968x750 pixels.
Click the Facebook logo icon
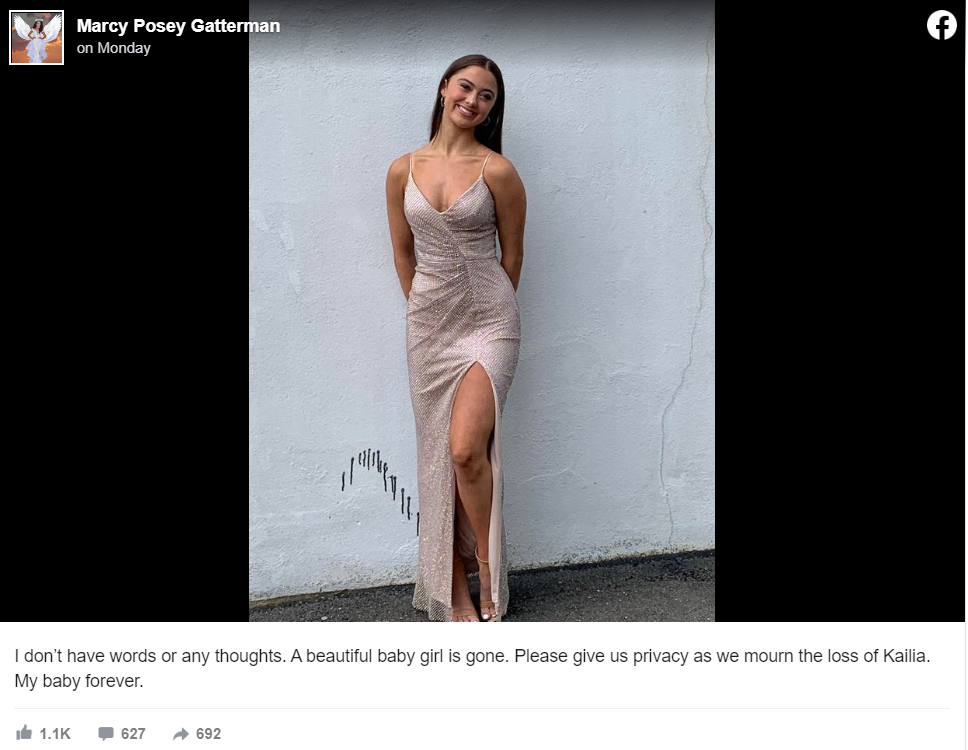point(941,25)
